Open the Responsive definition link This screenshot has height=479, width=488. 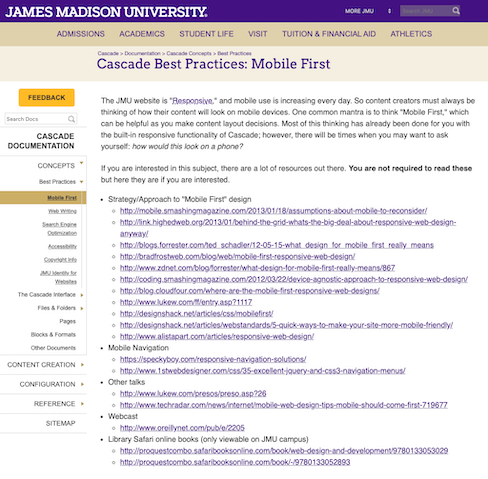193,101
